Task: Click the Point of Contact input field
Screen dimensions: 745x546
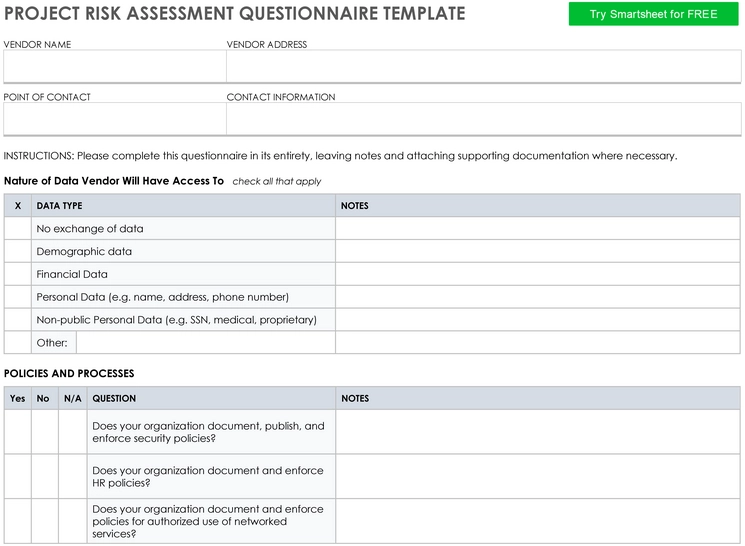Action: [115, 119]
